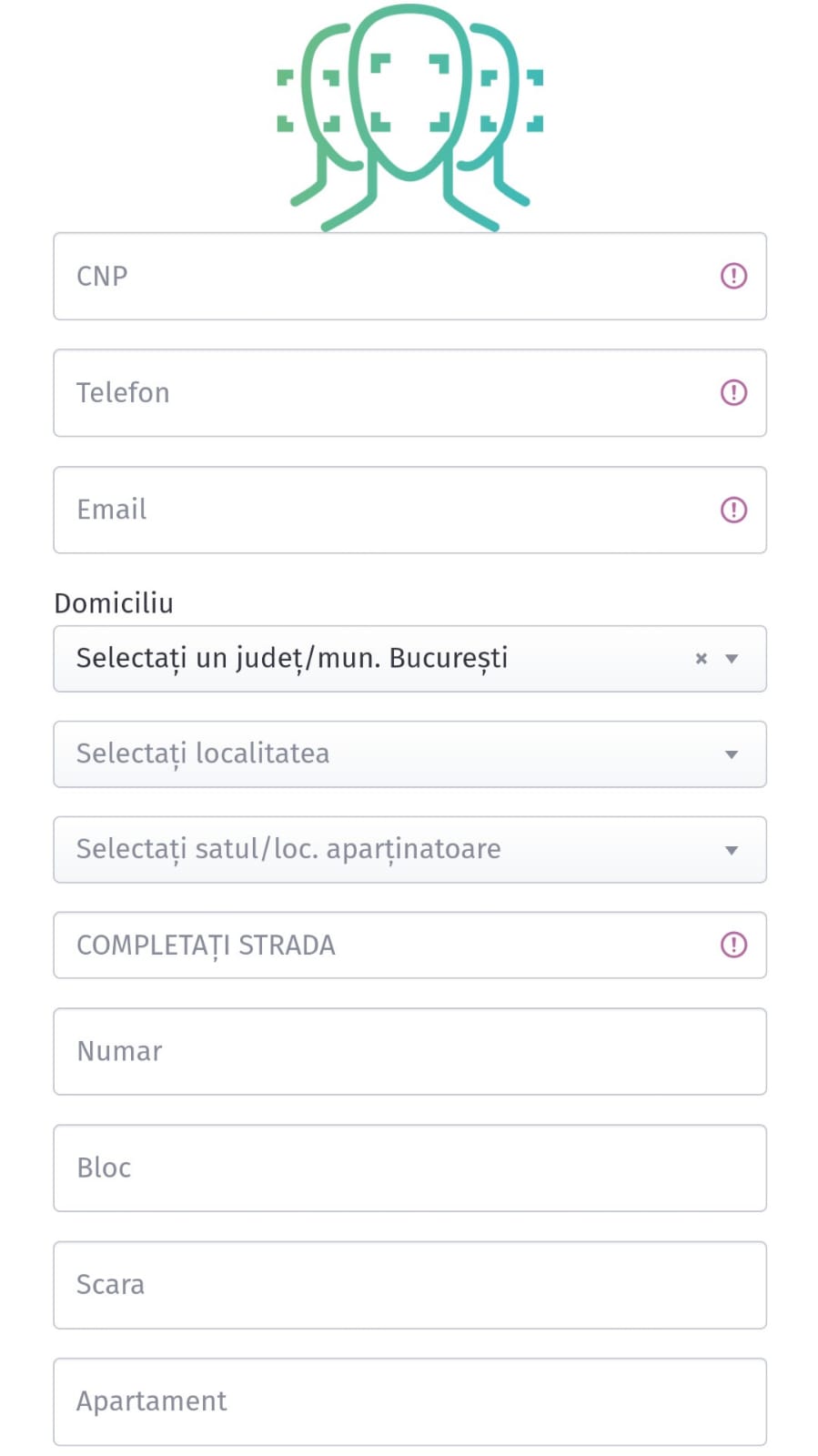Click the localitatea dropdown arrow
The image size is (818, 1456).
[732, 754]
